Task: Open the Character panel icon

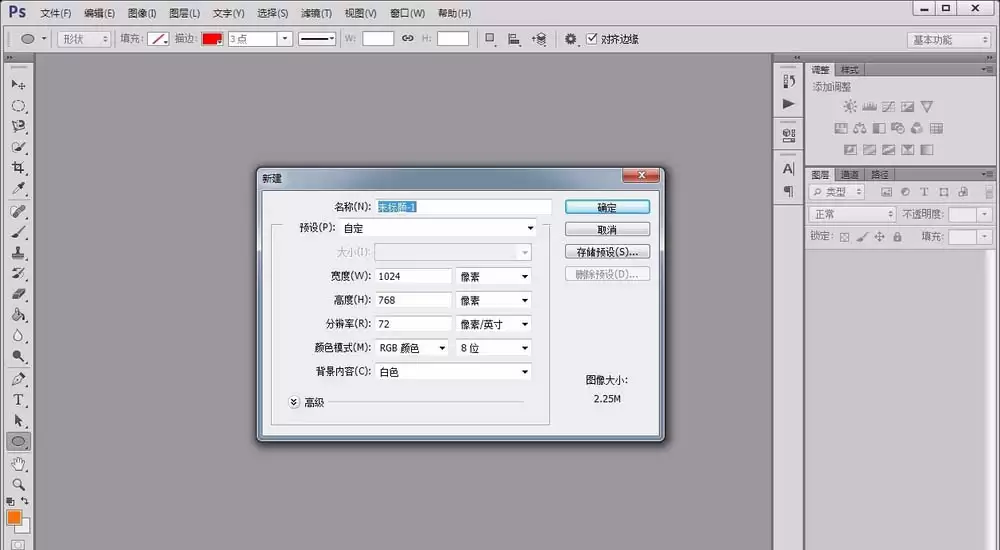Action: point(789,169)
